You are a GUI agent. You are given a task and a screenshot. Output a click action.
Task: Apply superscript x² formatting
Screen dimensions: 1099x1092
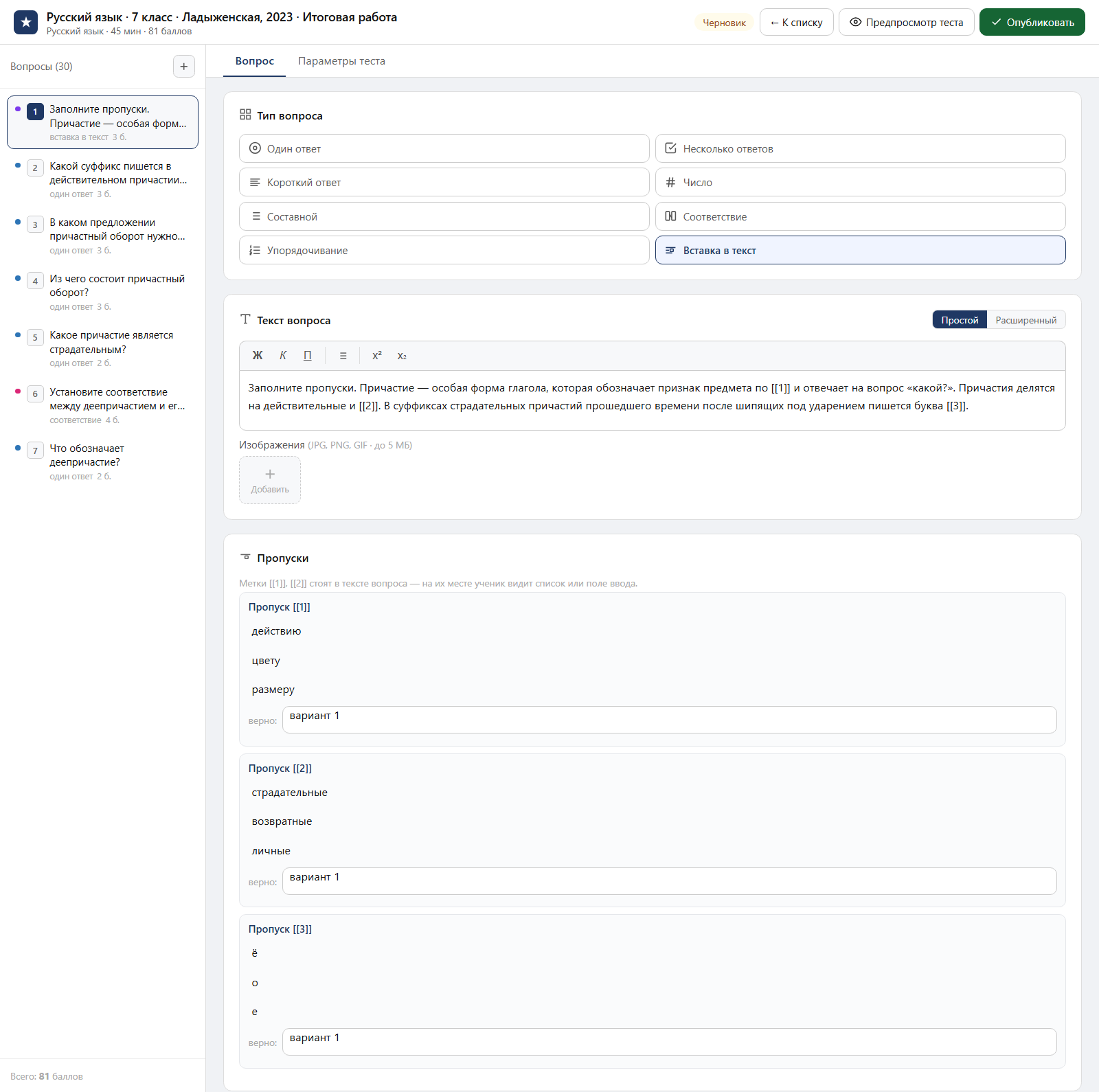tap(377, 356)
